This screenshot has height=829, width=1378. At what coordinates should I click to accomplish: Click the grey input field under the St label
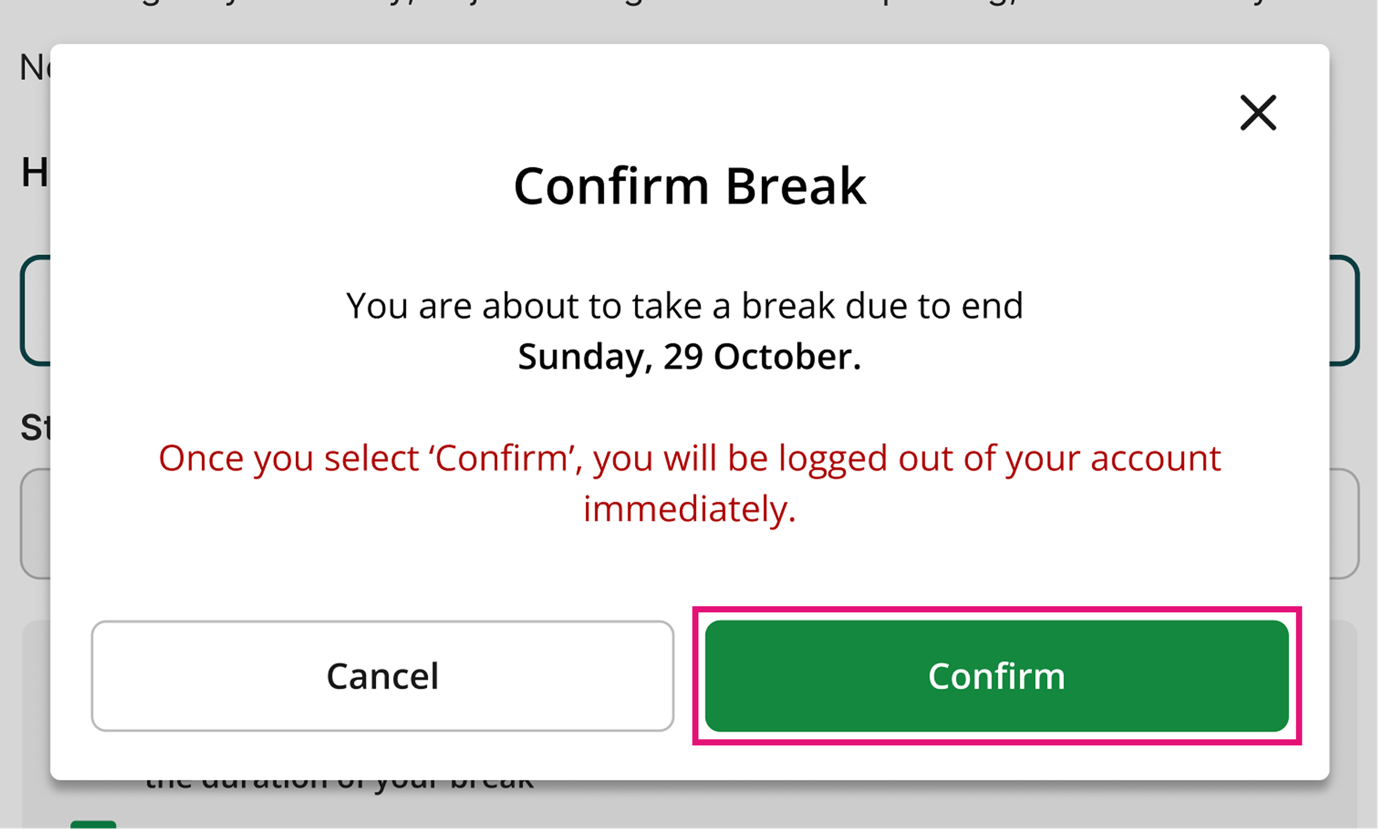(x=33, y=523)
